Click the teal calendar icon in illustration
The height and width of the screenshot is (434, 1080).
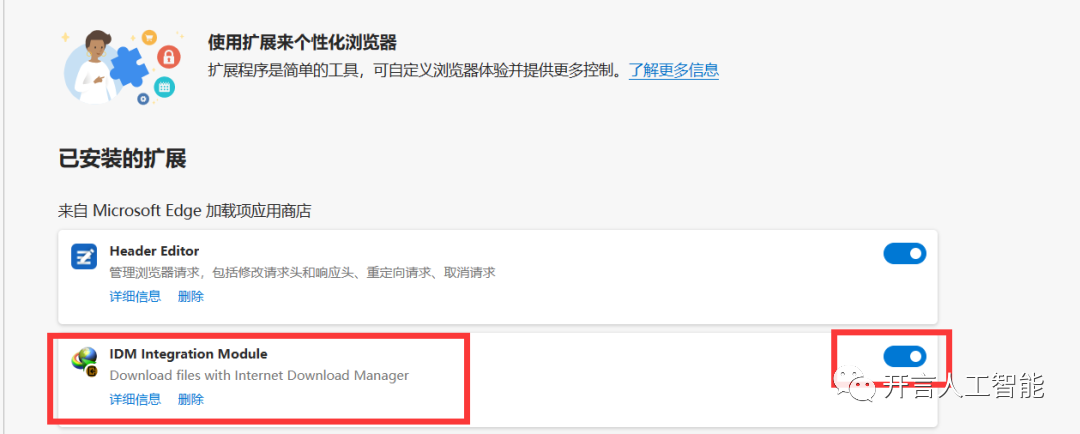(x=164, y=86)
